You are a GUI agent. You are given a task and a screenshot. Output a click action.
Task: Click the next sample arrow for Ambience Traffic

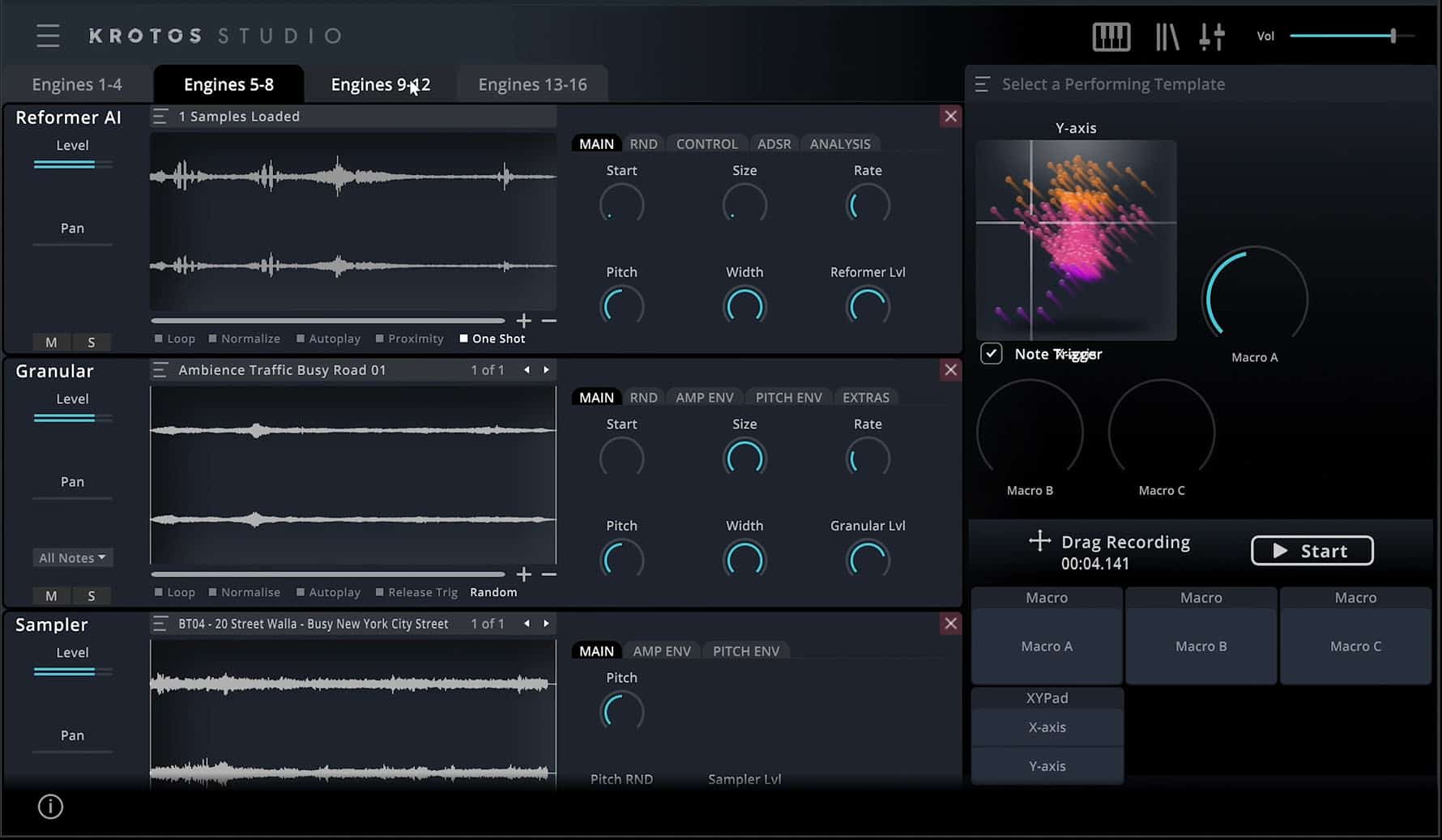[x=545, y=369]
